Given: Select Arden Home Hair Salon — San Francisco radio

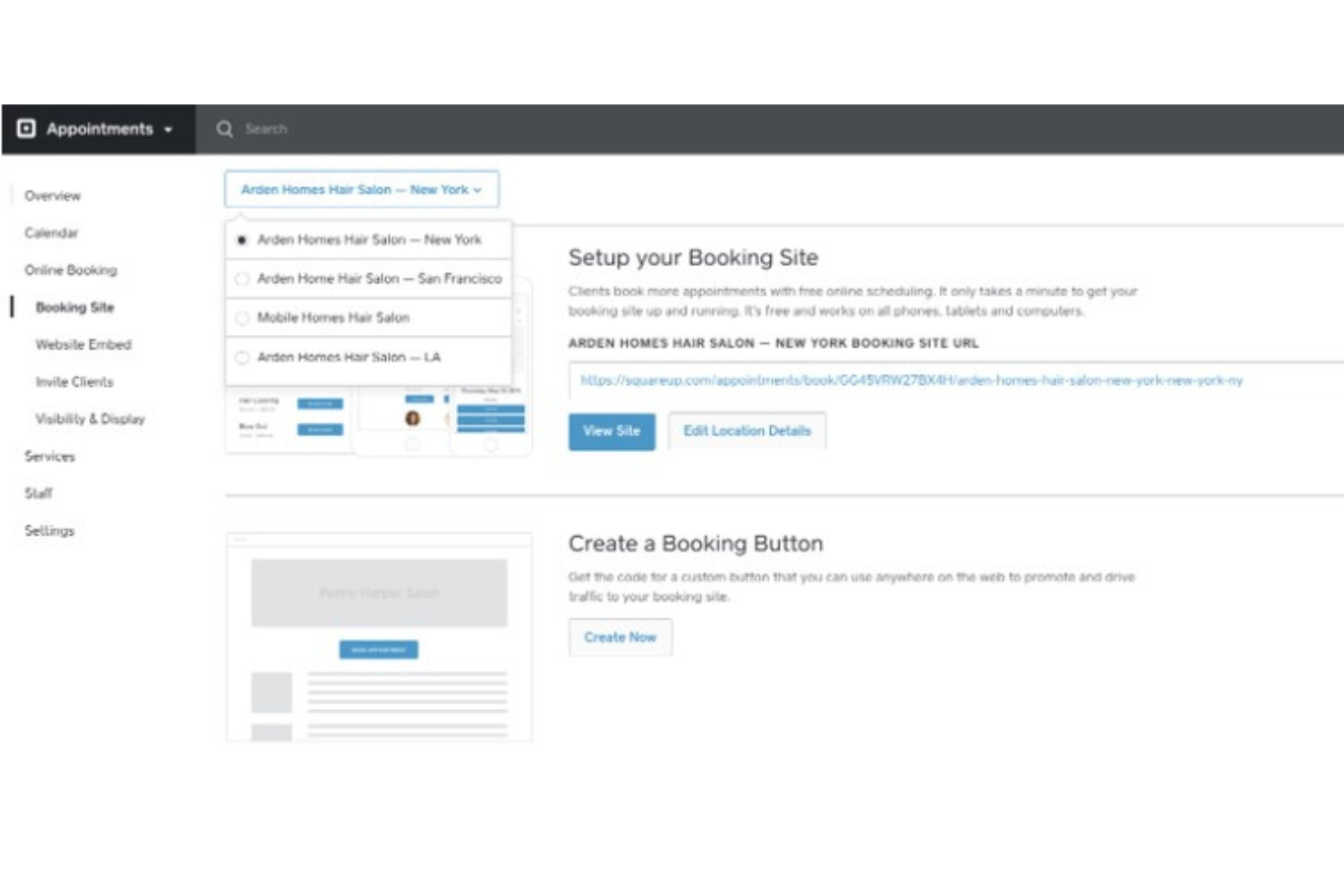Looking at the screenshot, I should click(x=242, y=279).
